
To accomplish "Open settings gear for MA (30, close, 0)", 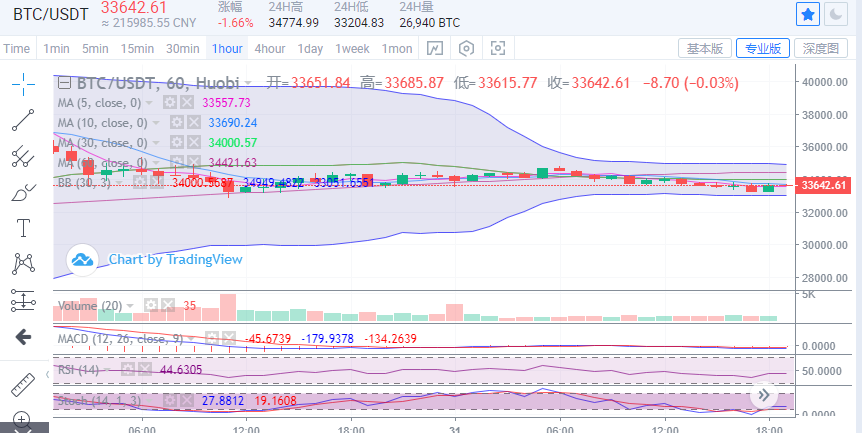I will [176, 142].
